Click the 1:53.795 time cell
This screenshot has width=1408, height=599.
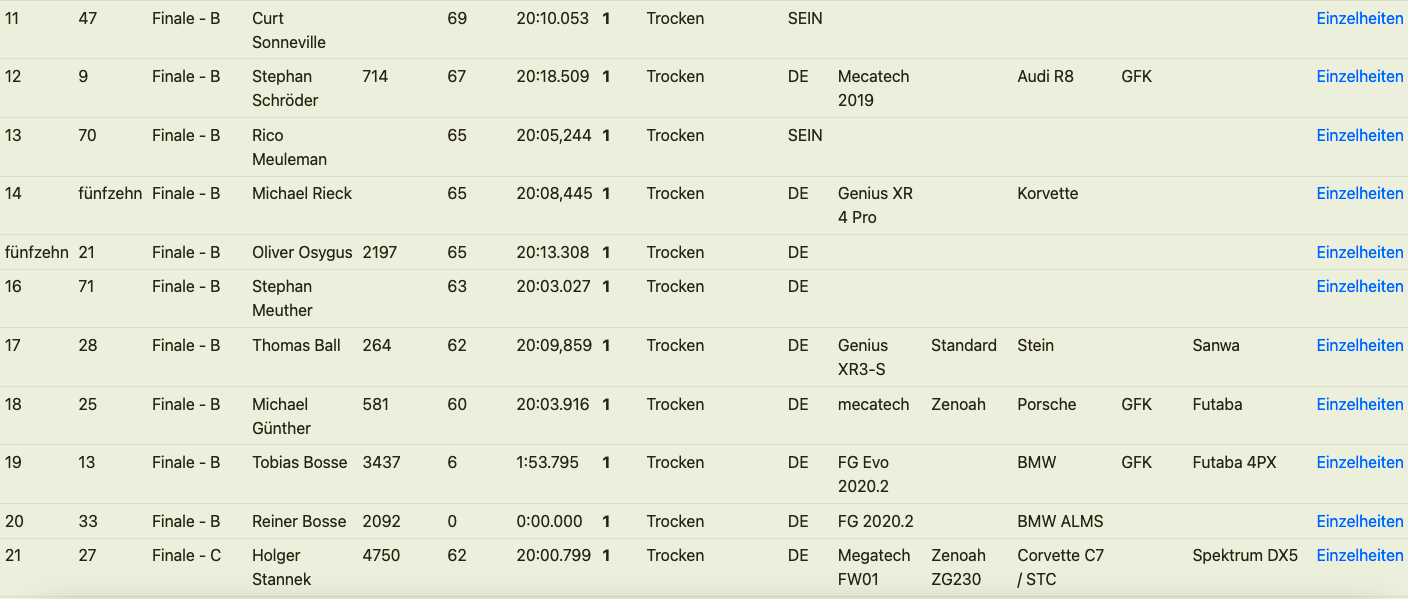[552, 463]
